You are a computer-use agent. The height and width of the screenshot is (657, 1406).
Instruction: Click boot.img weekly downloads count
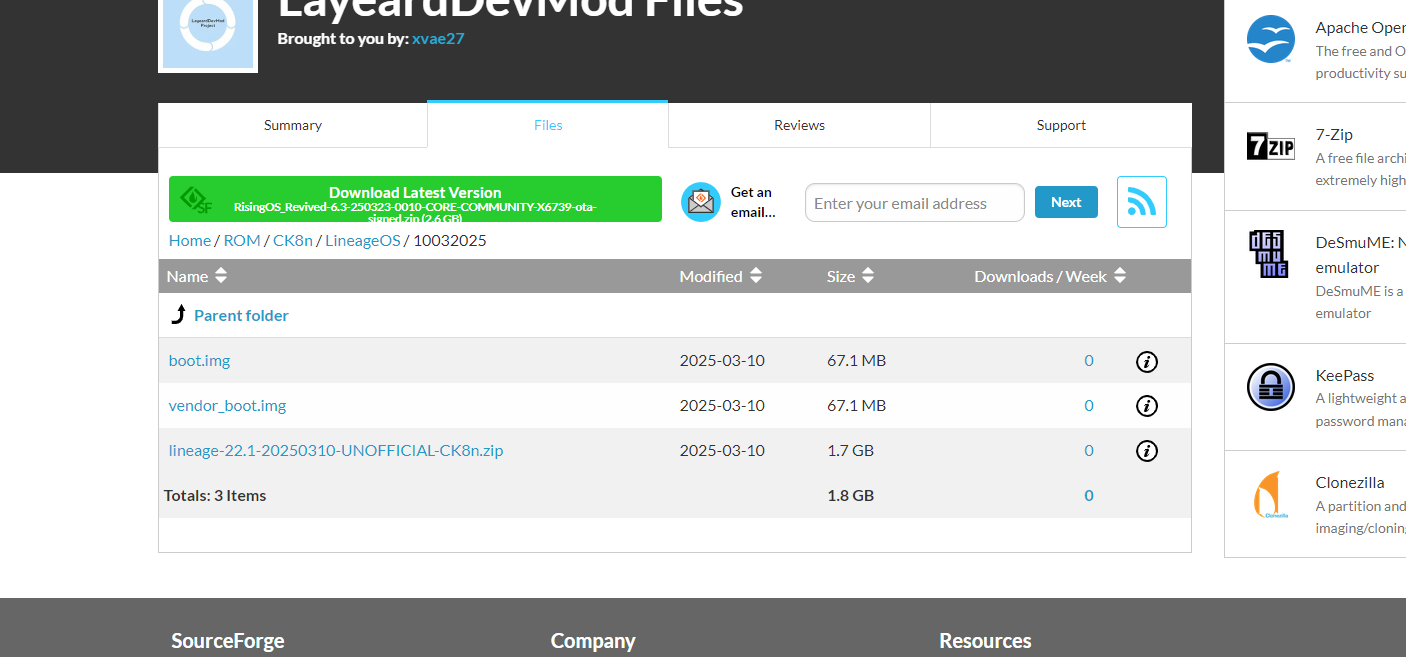1089,360
